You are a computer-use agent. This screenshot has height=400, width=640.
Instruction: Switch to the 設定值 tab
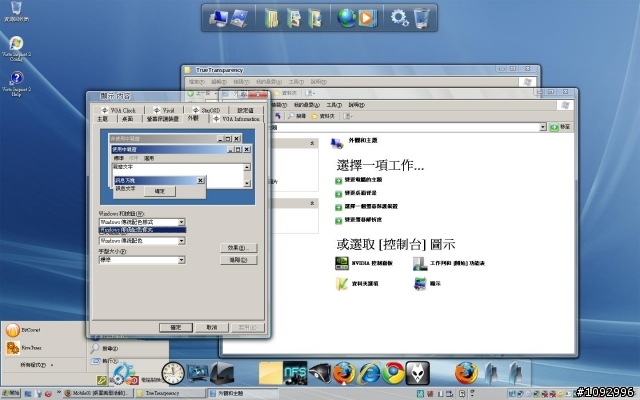coord(245,110)
